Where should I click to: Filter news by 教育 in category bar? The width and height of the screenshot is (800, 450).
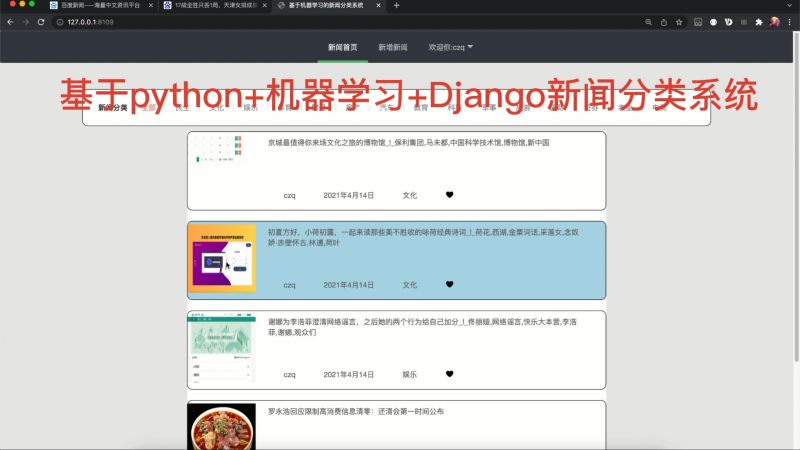[420, 108]
